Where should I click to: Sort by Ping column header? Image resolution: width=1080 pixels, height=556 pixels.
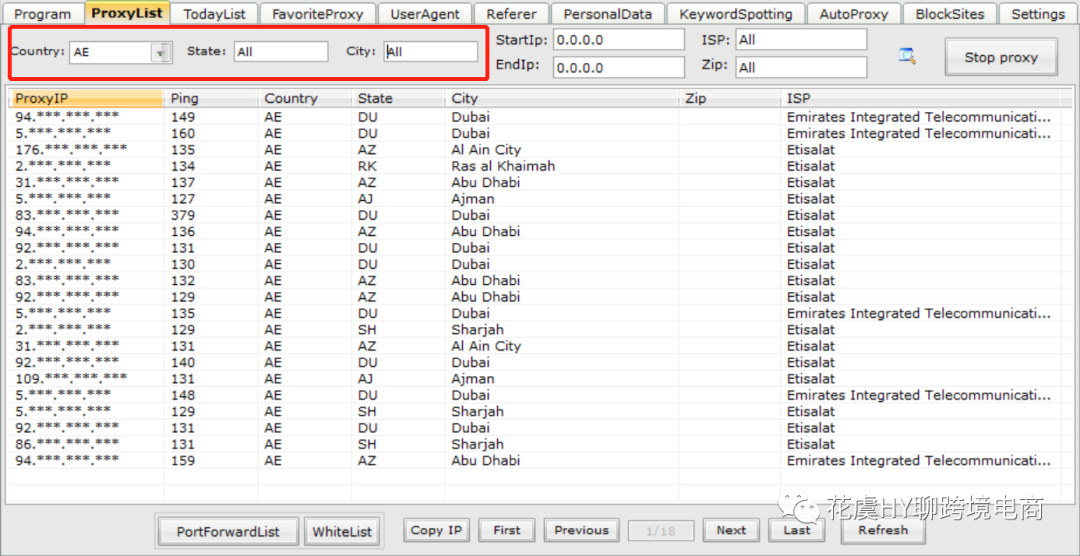pyautogui.click(x=211, y=99)
